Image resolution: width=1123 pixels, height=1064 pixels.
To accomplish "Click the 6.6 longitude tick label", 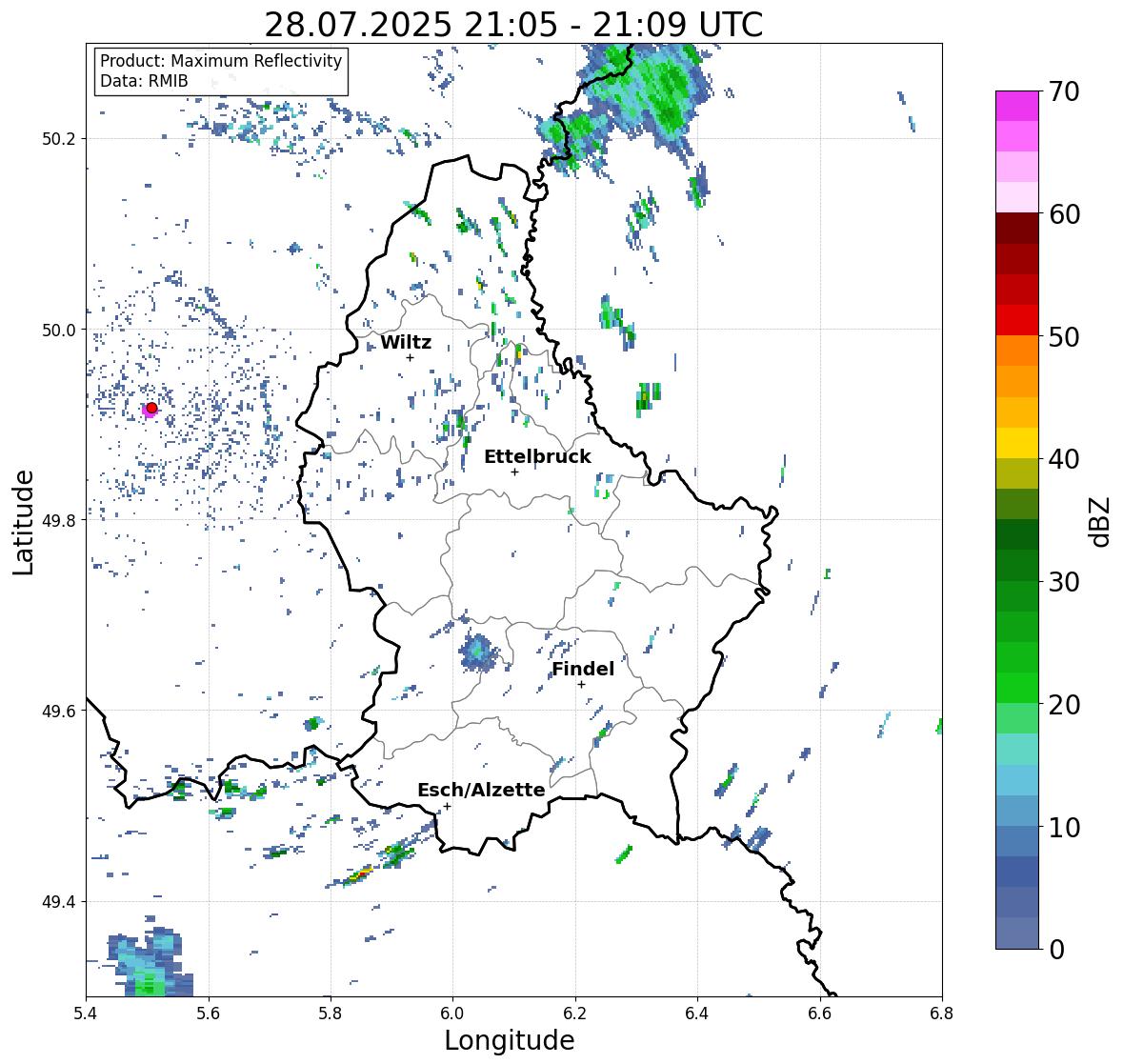I will 819,1014.
